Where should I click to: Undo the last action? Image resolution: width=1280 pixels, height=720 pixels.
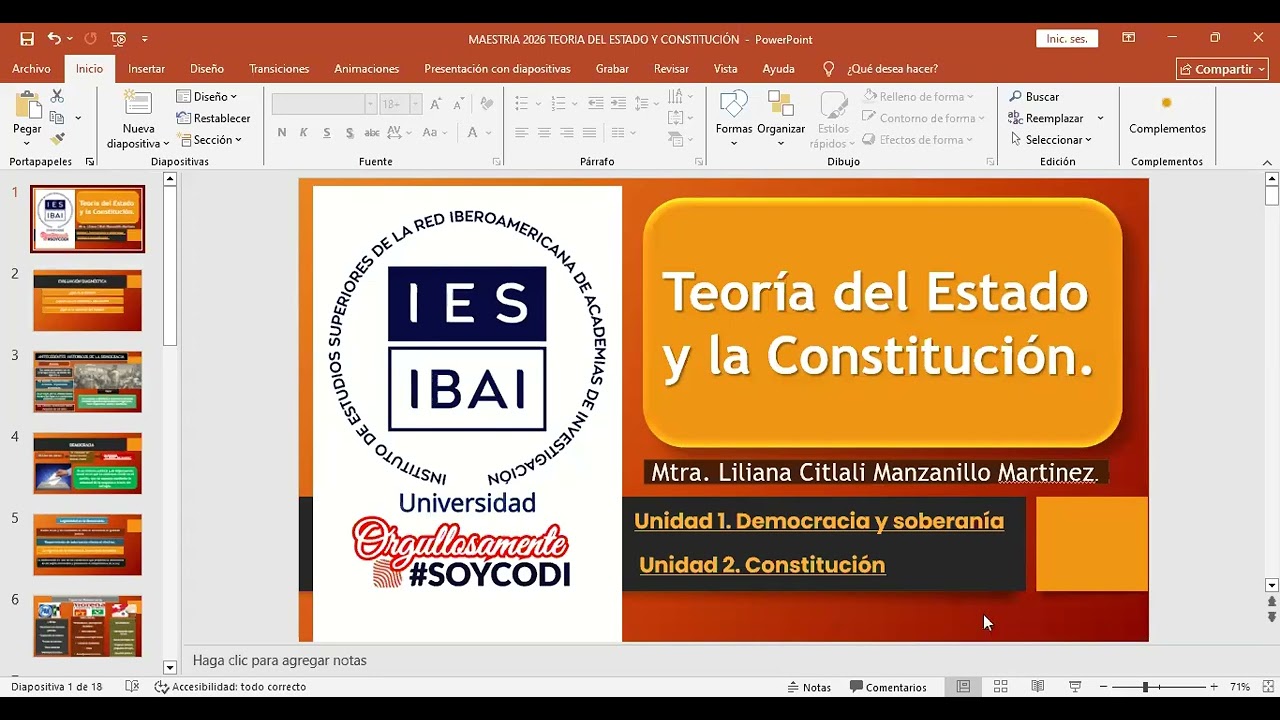pyautogui.click(x=54, y=39)
